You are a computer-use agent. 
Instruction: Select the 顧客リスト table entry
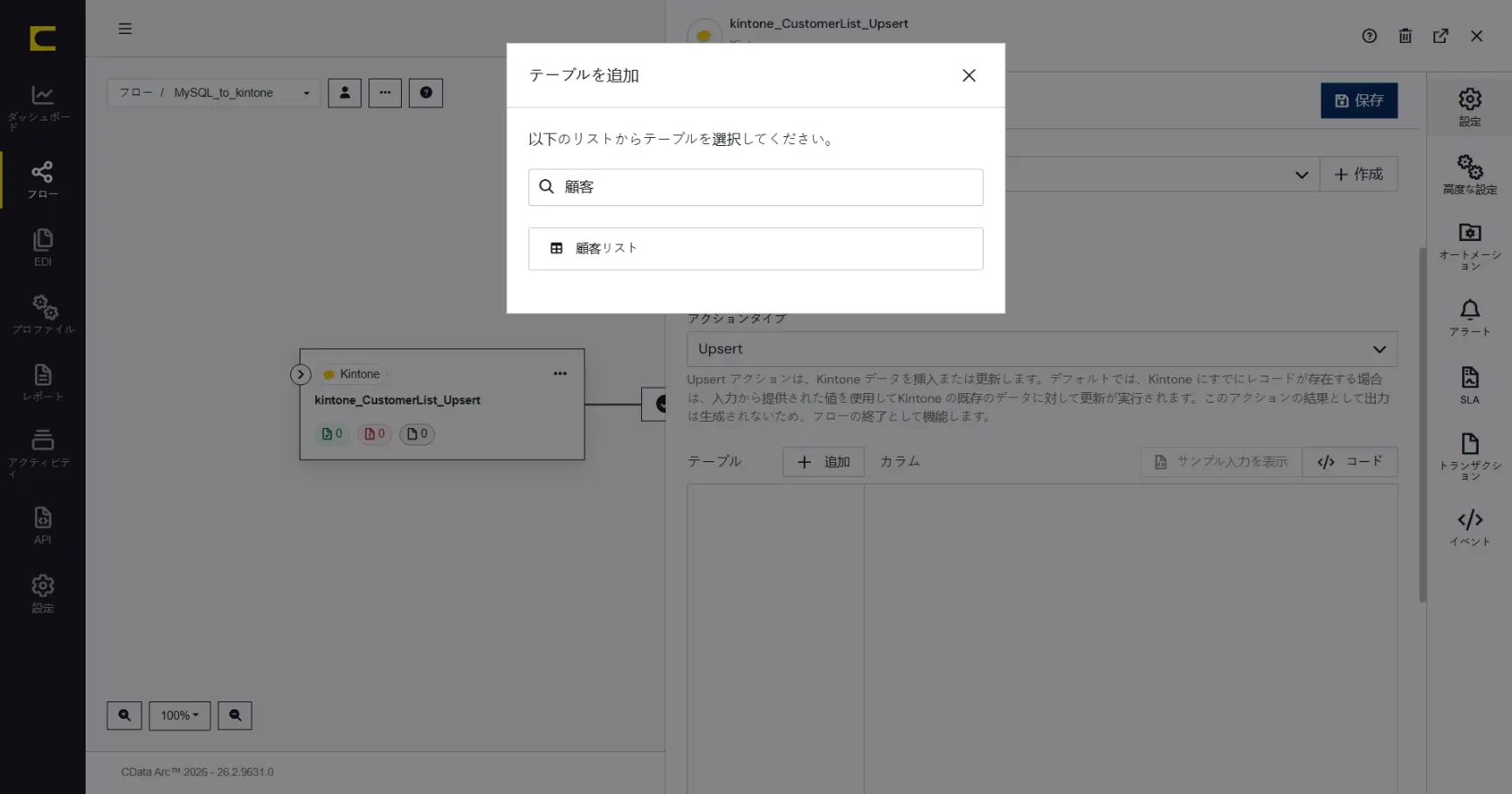click(x=756, y=249)
